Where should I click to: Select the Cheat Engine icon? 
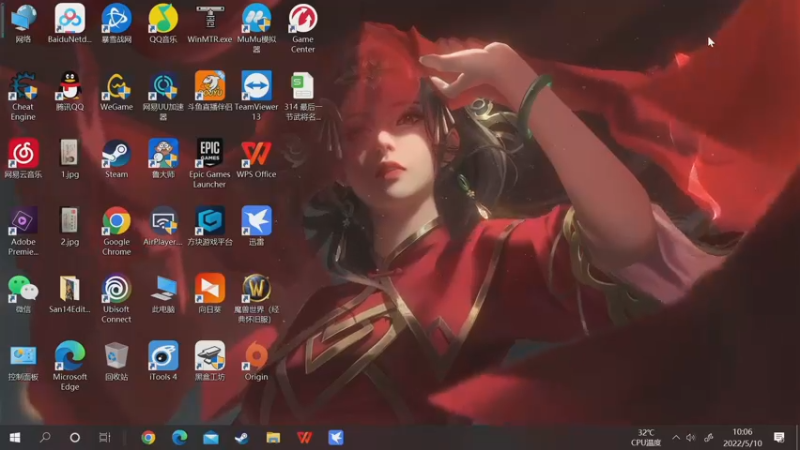click(x=23, y=96)
